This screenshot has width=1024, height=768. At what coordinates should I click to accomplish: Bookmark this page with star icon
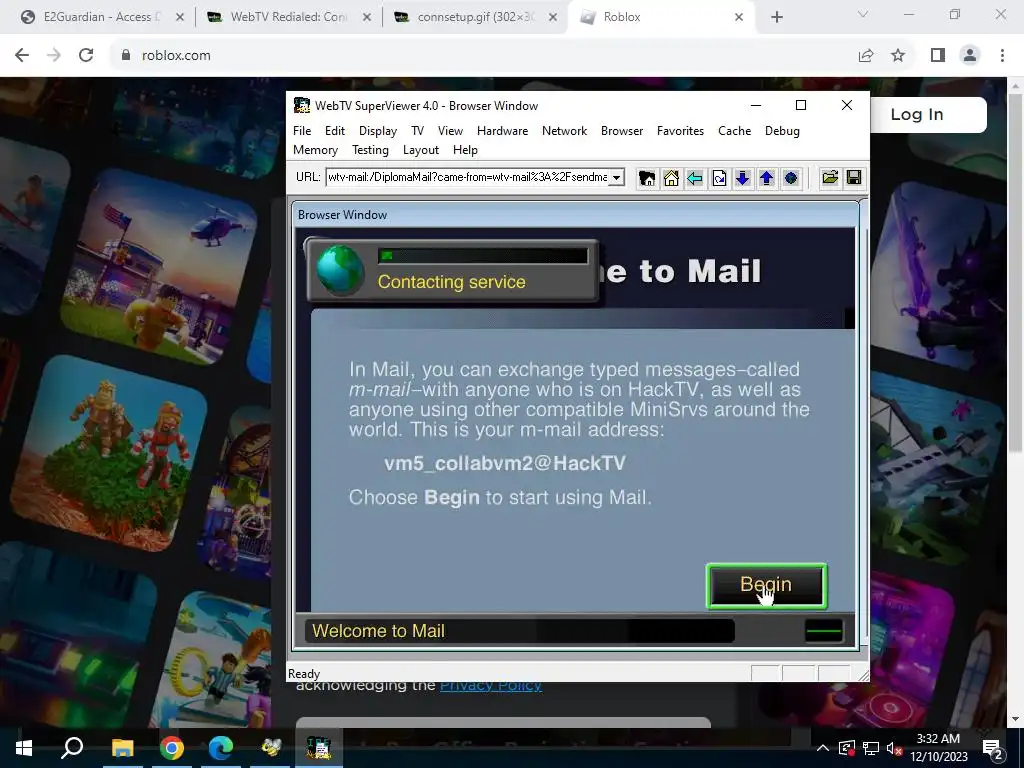coord(898,56)
